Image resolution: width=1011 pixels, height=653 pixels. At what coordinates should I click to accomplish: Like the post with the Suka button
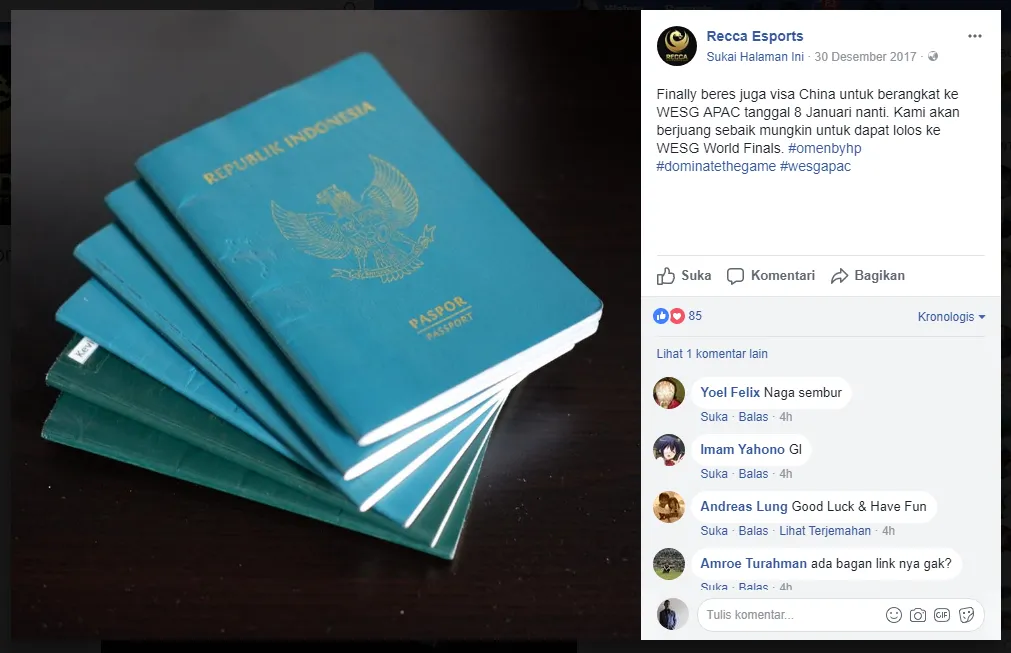point(683,276)
